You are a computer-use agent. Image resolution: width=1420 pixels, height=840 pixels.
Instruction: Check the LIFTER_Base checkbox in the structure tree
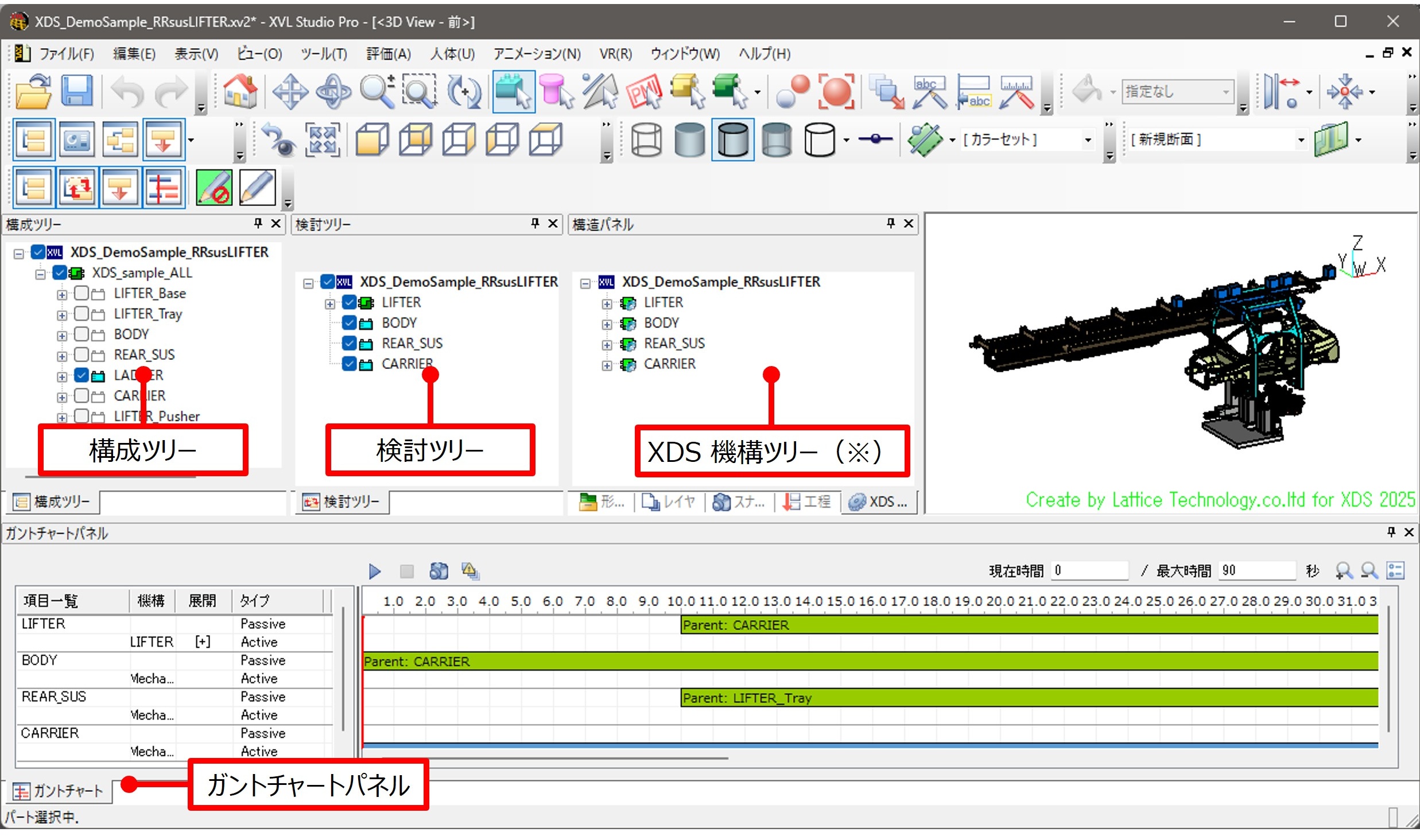(x=82, y=294)
